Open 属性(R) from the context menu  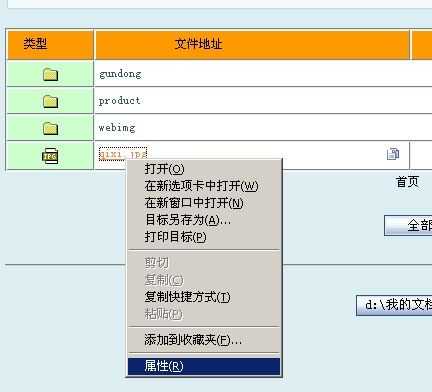point(203,366)
